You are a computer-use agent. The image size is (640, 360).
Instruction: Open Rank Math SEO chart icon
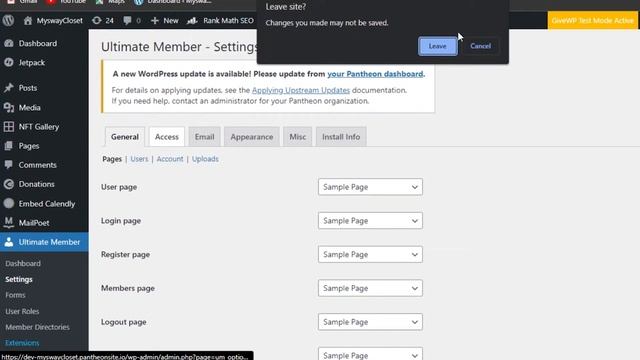(x=192, y=20)
